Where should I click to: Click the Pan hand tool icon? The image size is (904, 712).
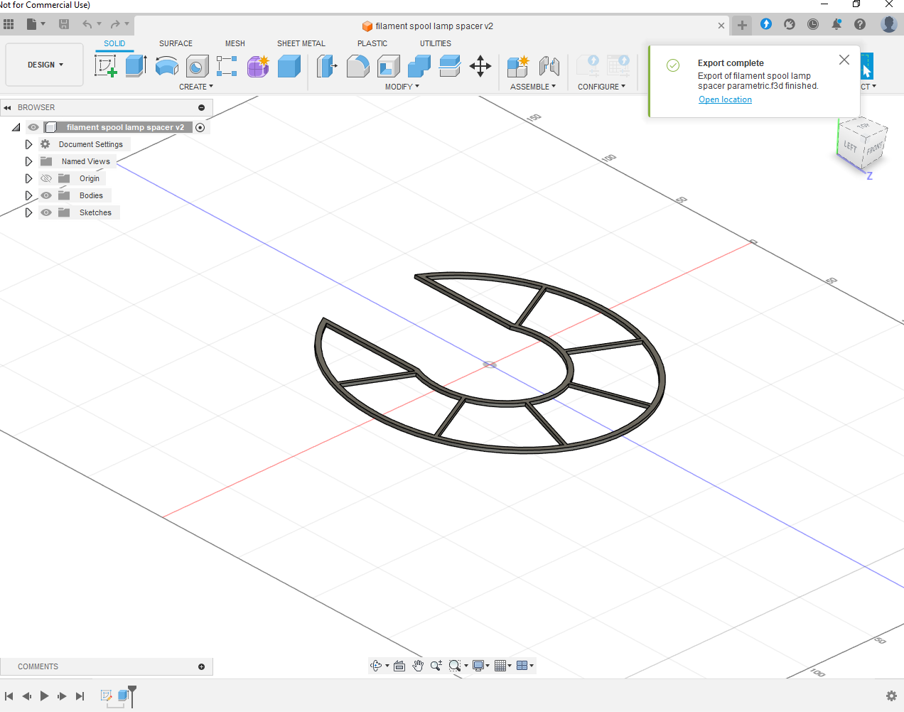click(418, 666)
